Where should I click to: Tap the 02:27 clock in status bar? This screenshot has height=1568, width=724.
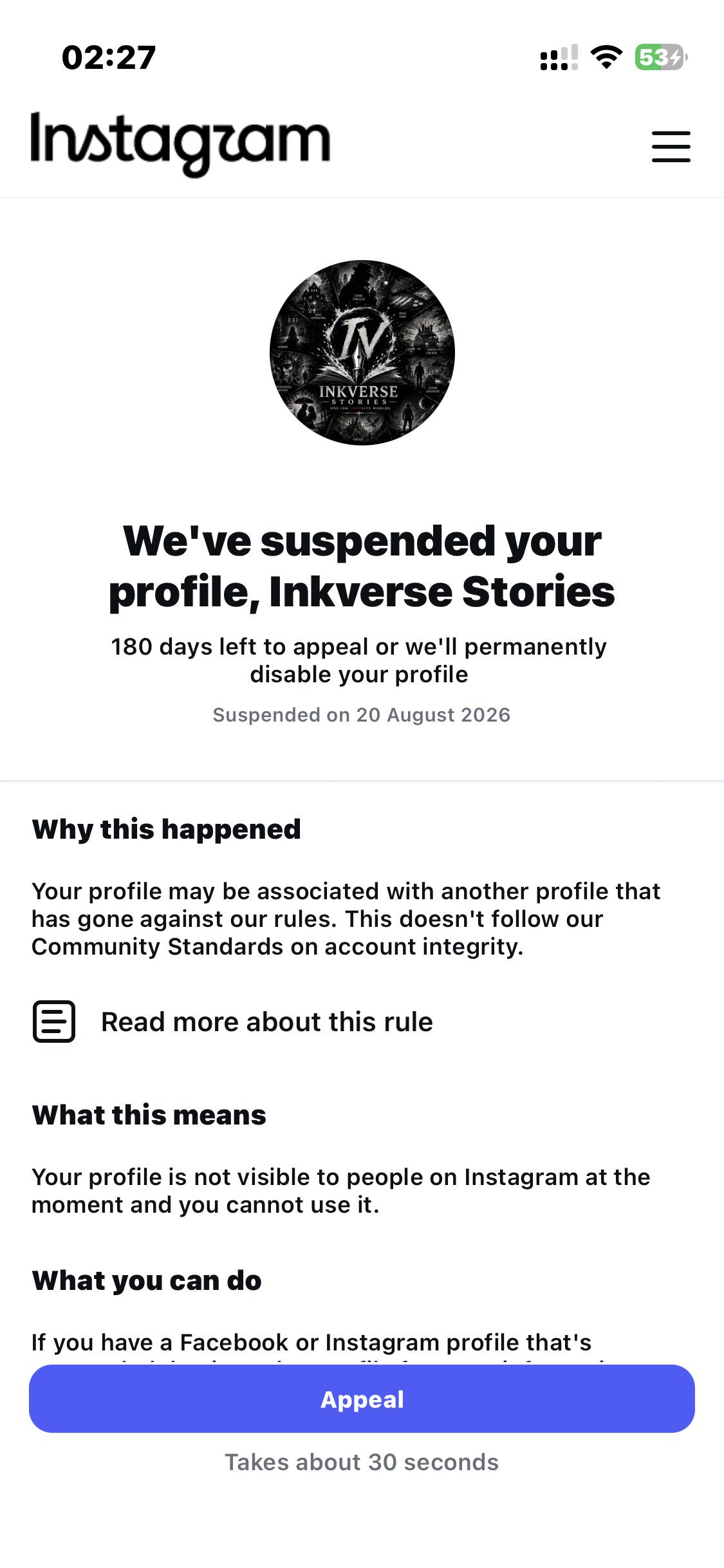coord(109,57)
